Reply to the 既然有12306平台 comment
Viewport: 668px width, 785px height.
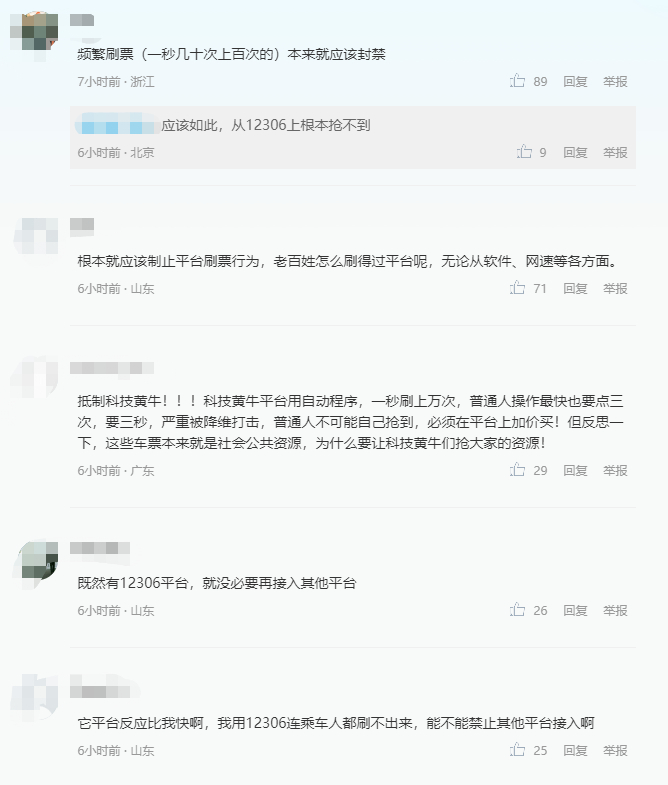[575, 611]
